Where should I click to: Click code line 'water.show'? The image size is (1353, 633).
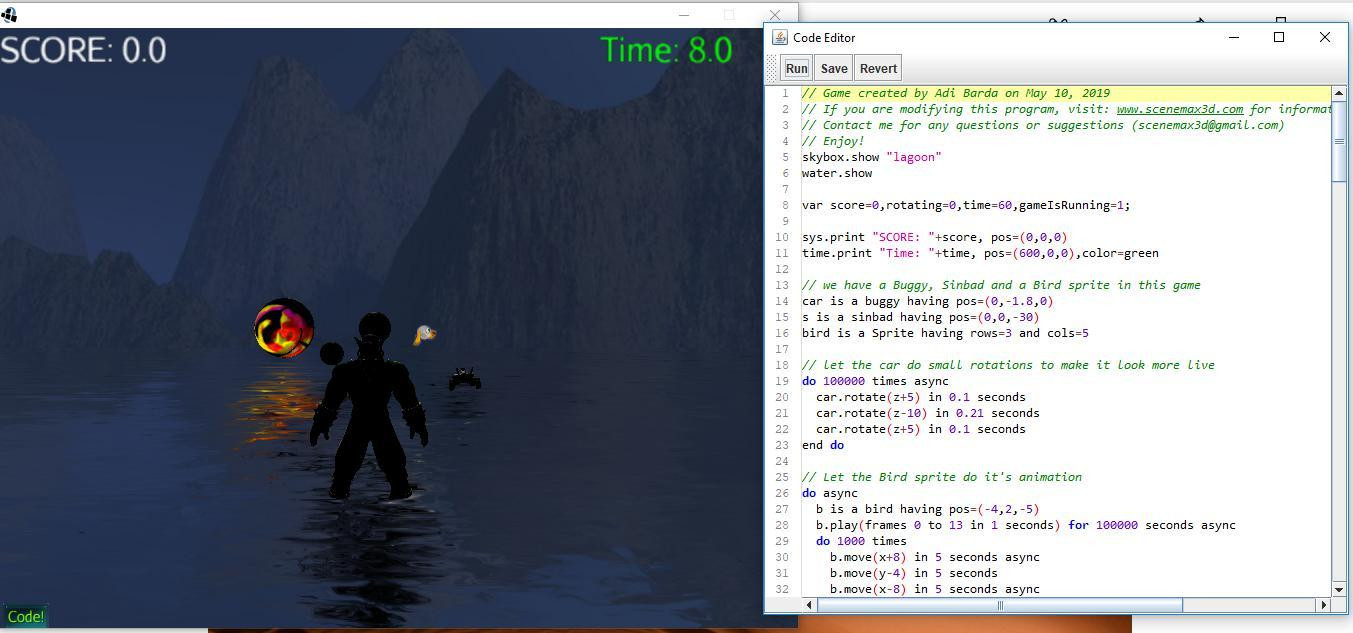pyautogui.click(x=837, y=173)
